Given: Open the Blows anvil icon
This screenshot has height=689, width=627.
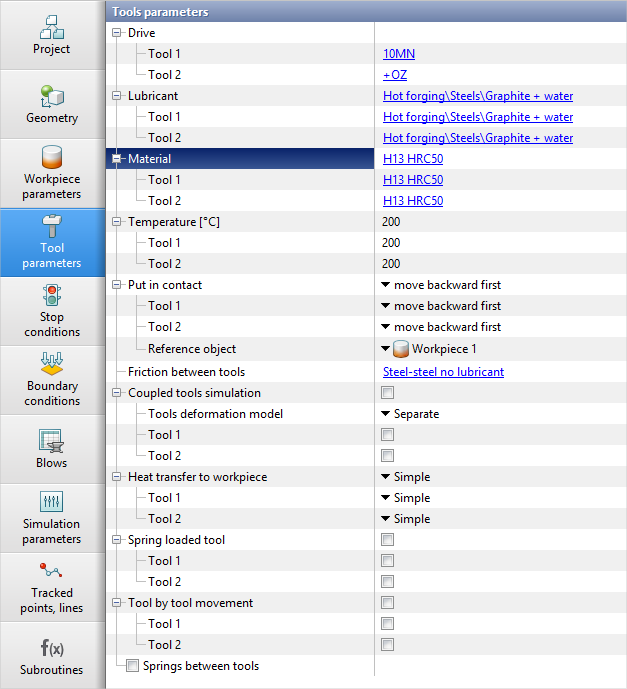Looking at the screenshot, I should pos(52,441).
